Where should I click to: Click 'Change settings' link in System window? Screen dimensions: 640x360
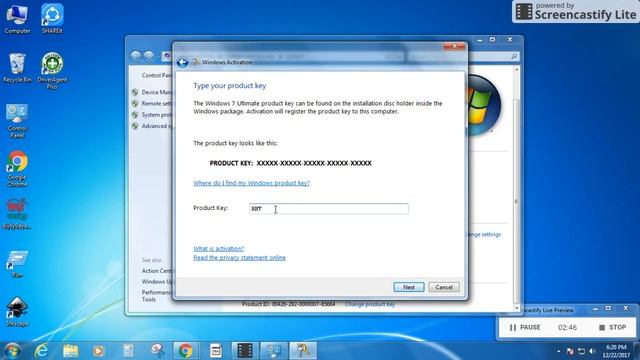484,234
